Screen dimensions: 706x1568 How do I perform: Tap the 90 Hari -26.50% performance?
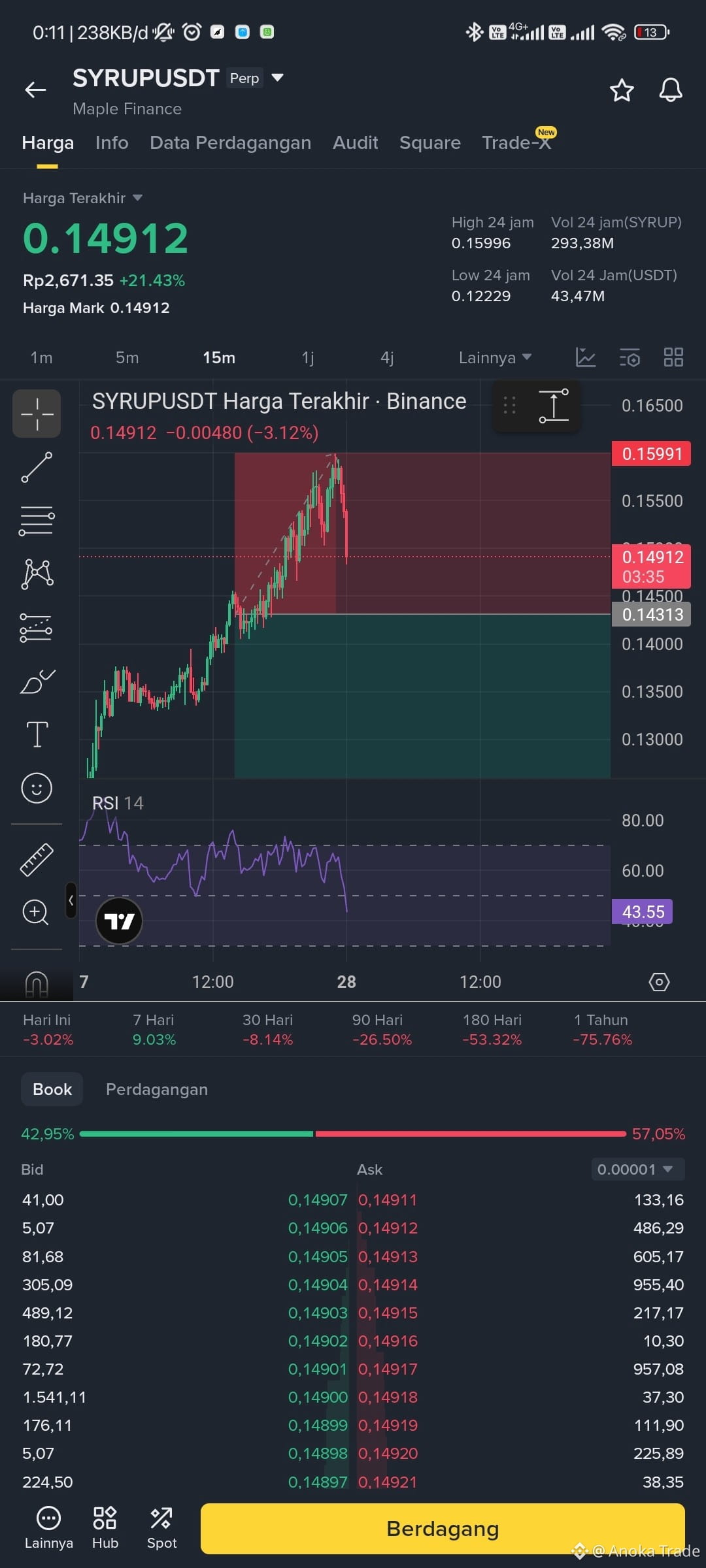coord(382,1030)
